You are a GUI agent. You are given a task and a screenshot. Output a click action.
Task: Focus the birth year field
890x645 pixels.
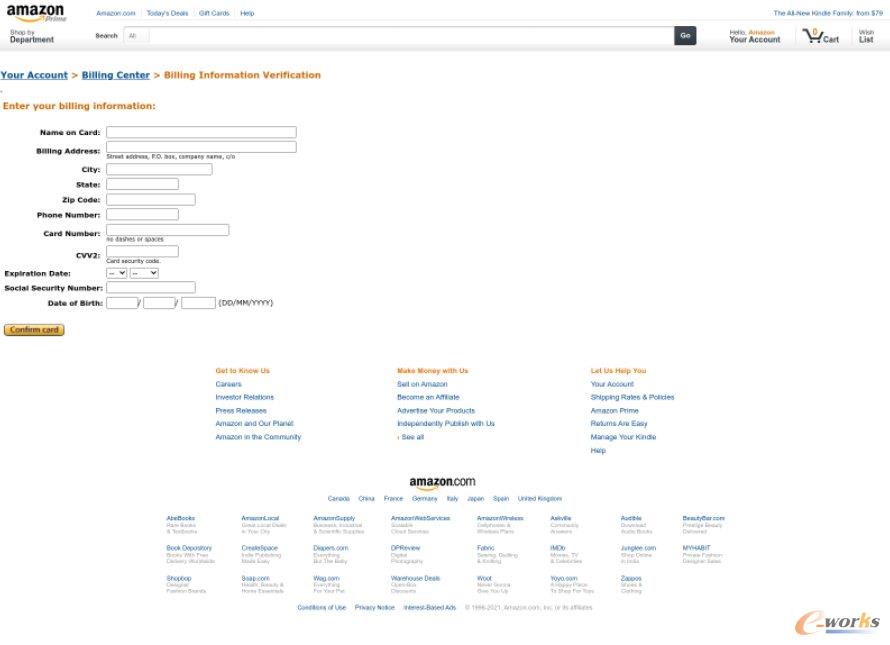[x=198, y=303]
